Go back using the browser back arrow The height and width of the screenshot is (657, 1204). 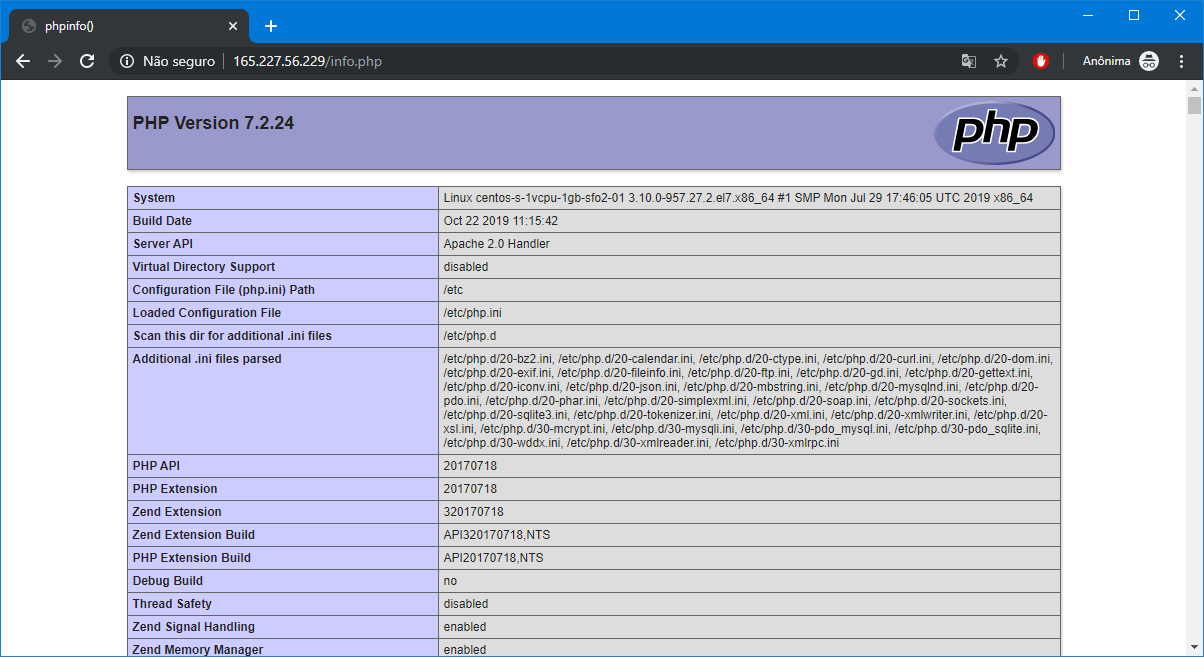[x=24, y=61]
